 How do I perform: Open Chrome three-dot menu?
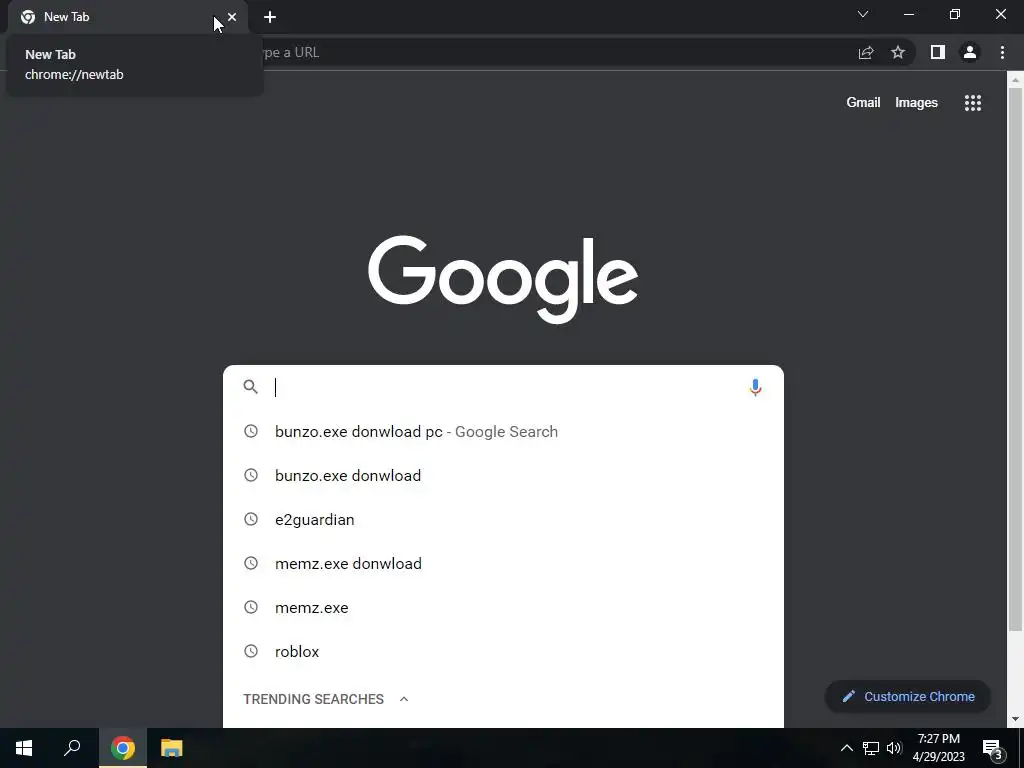(1002, 52)
